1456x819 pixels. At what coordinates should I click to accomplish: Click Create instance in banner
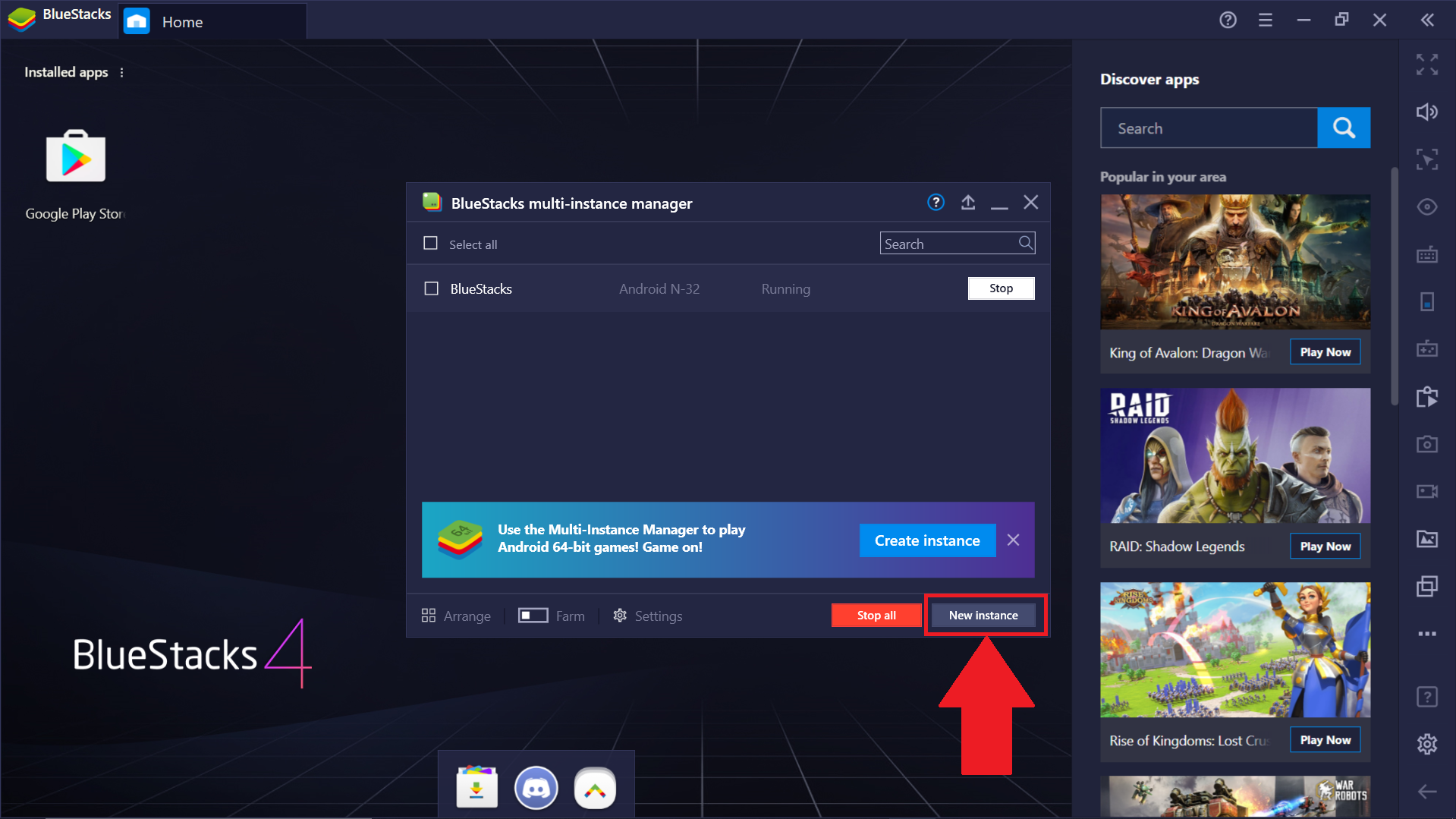point(927,540)
